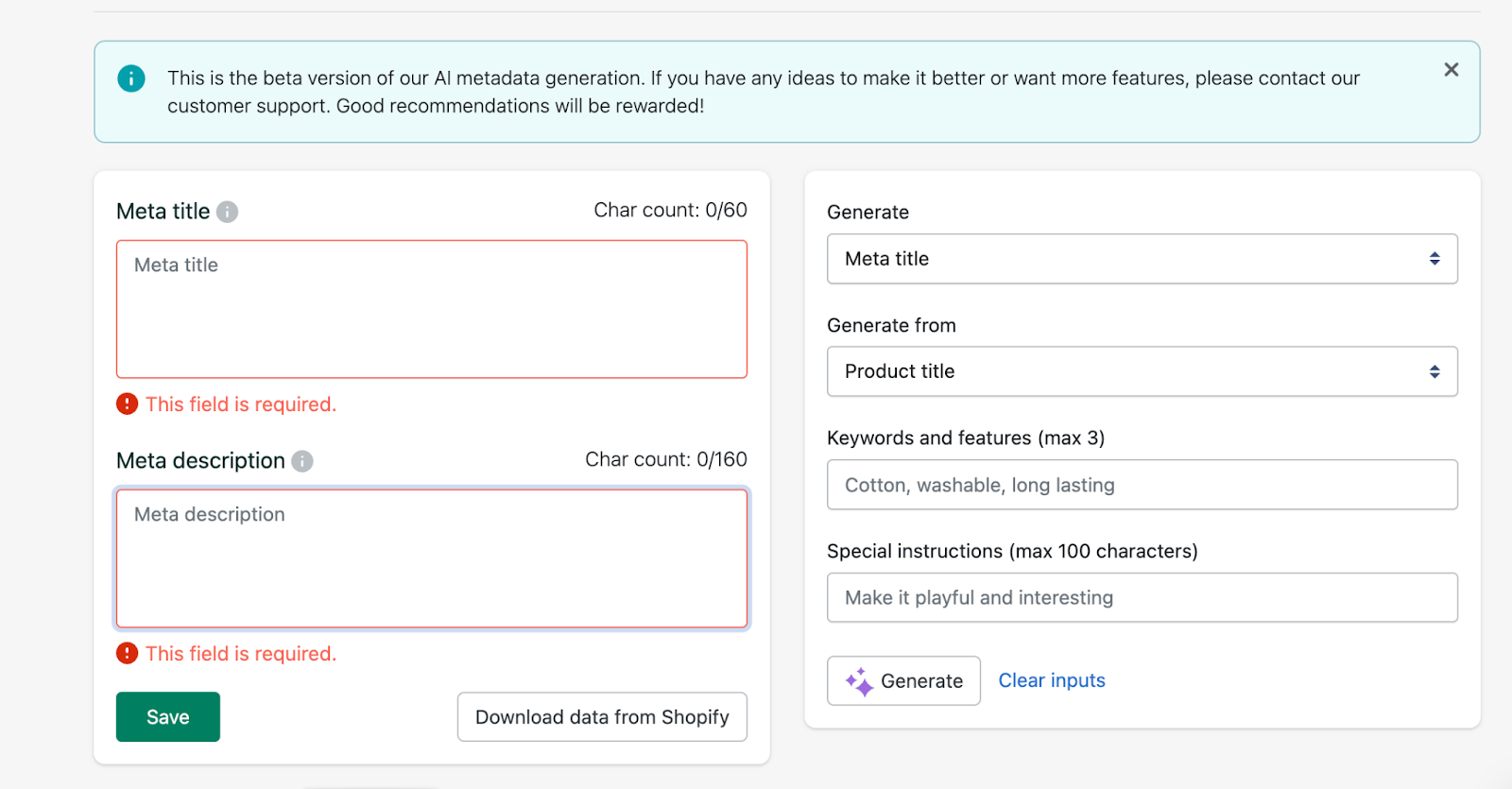This screenshot has width=1512, height=789.
Task: Open the Generate dropdown showing Meta title
Action: 1143,259
